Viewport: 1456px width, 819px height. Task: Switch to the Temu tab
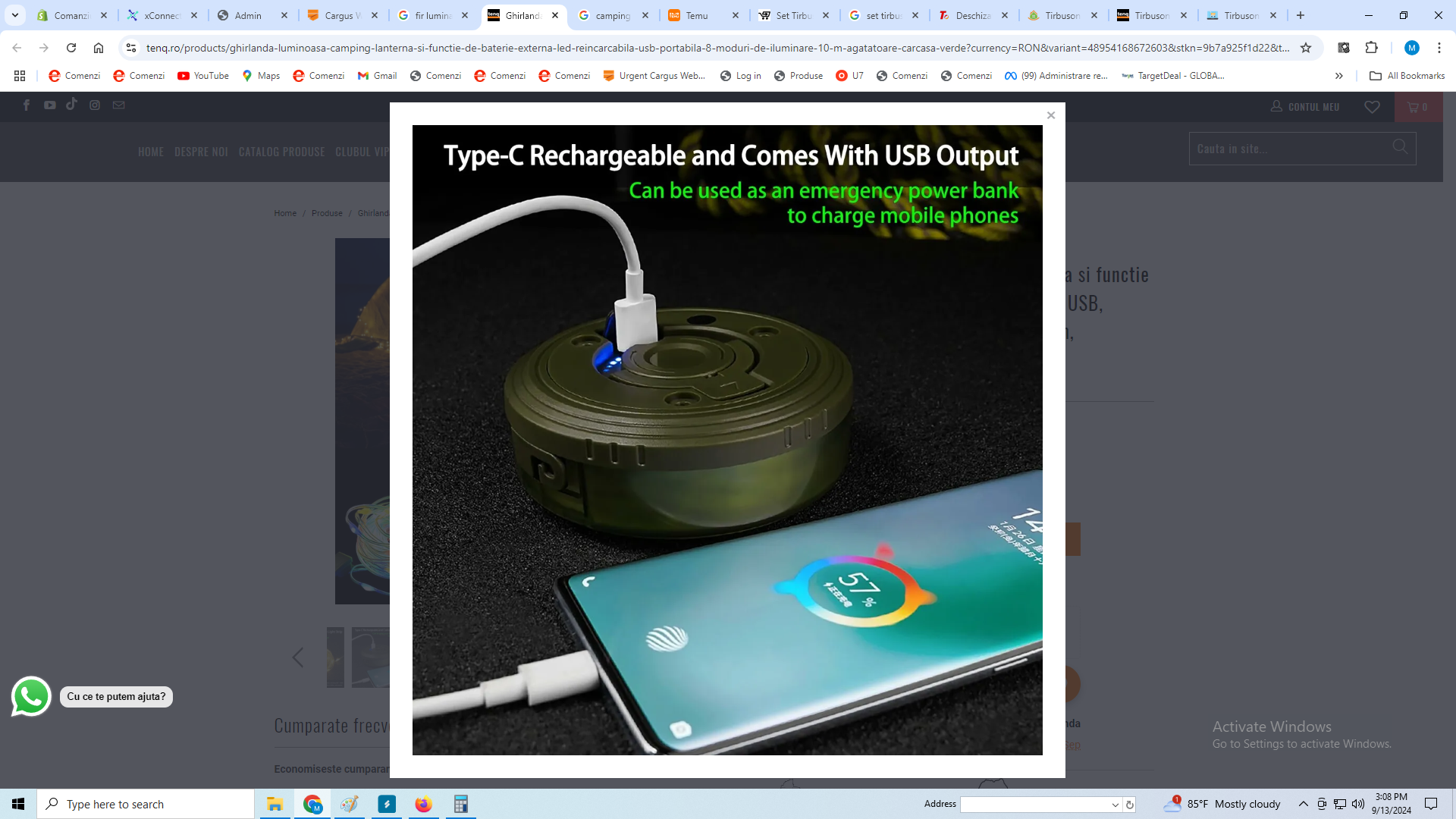(696, 15)
